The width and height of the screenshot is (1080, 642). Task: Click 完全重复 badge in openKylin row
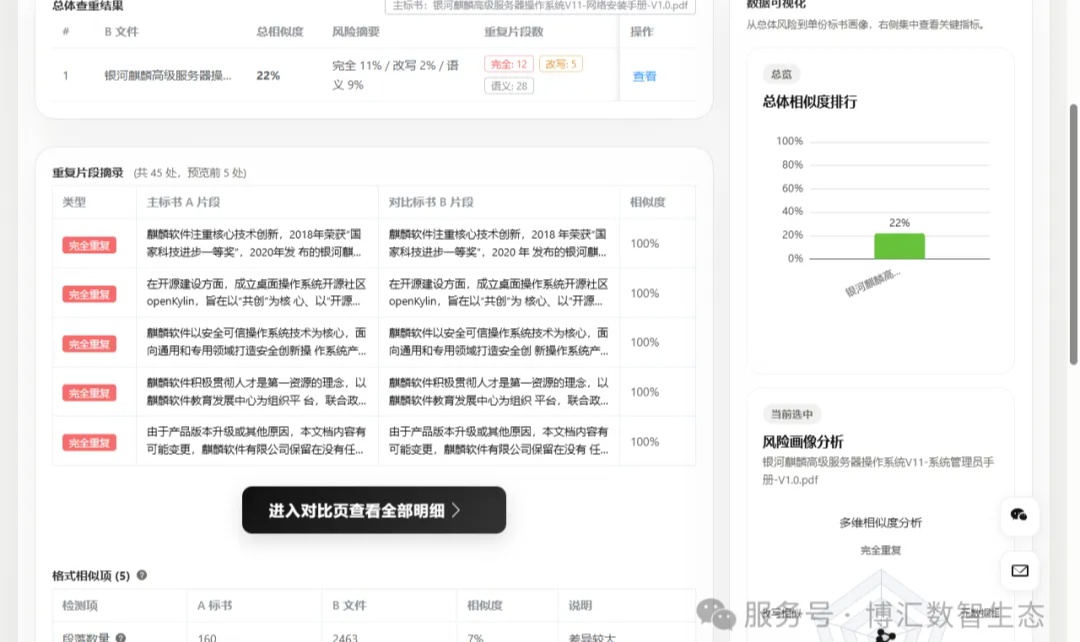pyautogui.click(x=90, y=294)
